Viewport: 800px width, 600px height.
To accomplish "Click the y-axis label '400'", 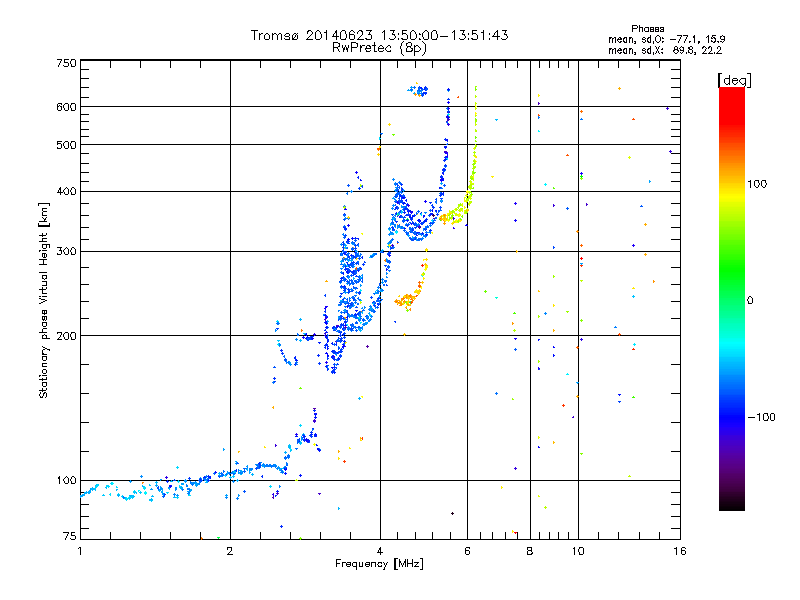I will (66, 192).
